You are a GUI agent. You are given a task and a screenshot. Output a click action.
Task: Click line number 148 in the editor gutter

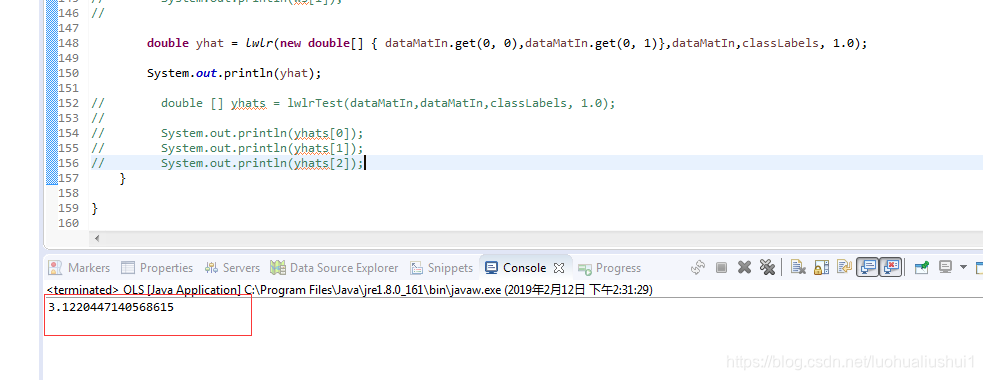tap(68, 43)
